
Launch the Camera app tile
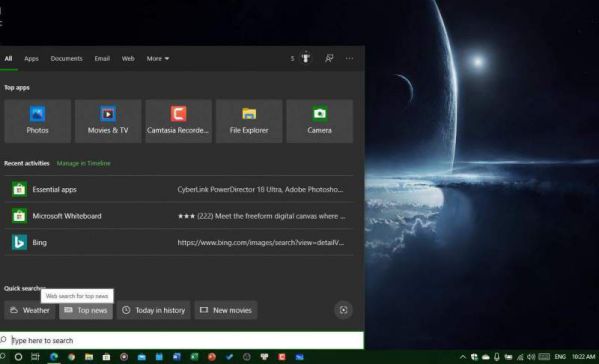click(320, 121)
